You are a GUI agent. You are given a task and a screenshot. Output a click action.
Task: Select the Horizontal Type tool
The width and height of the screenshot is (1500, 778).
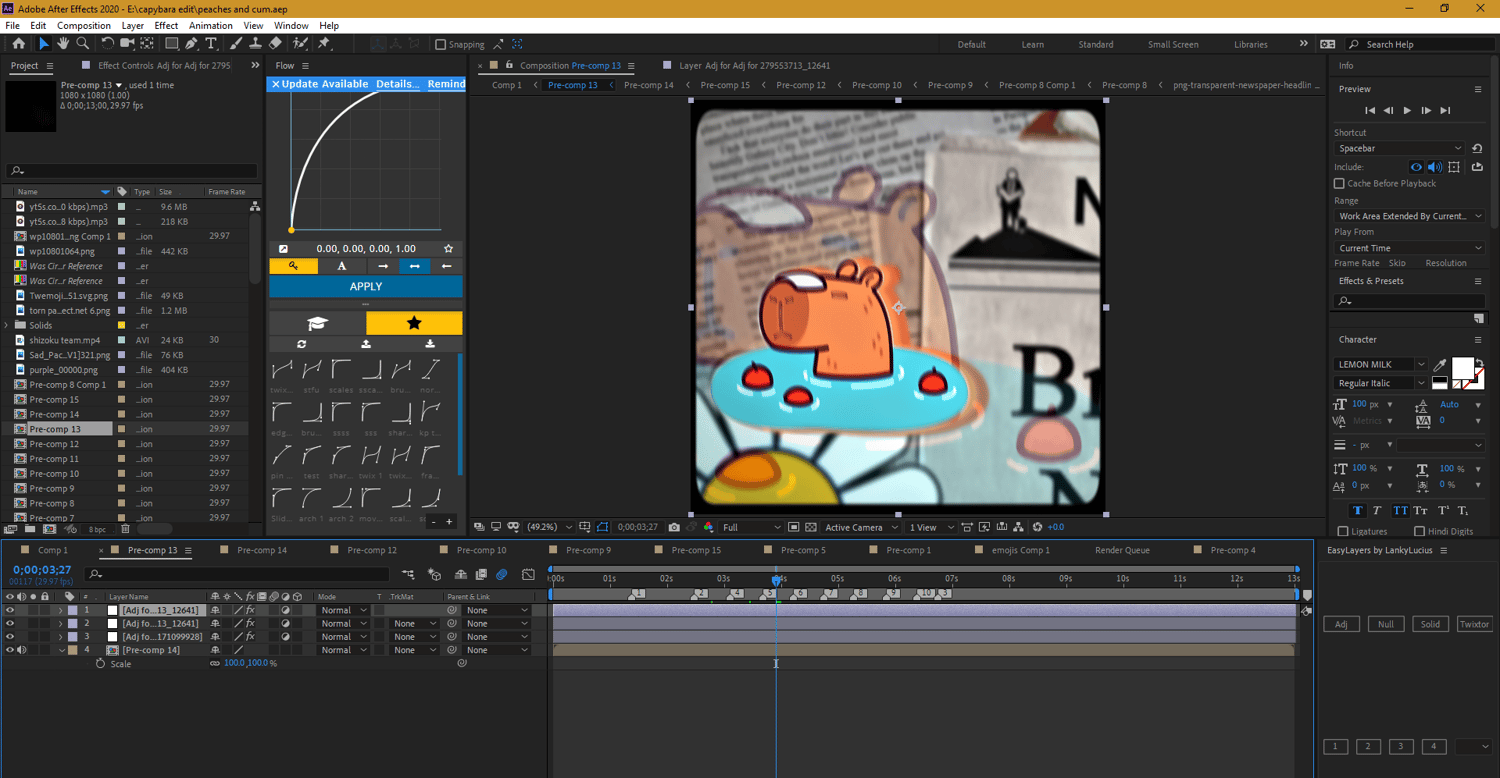[x=211, y=44]
